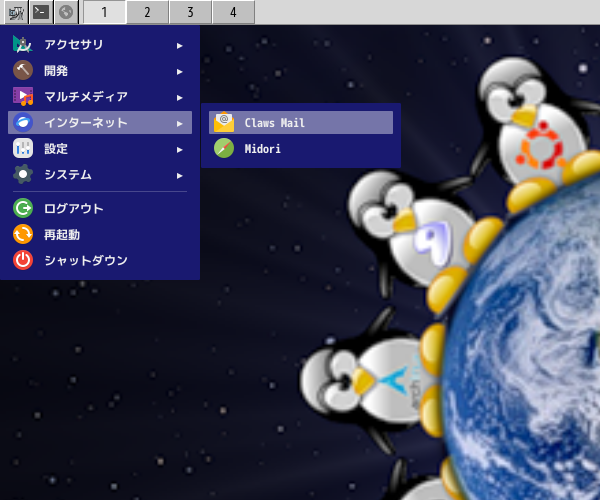Click the システム gear icon

[x=23, y=174]
